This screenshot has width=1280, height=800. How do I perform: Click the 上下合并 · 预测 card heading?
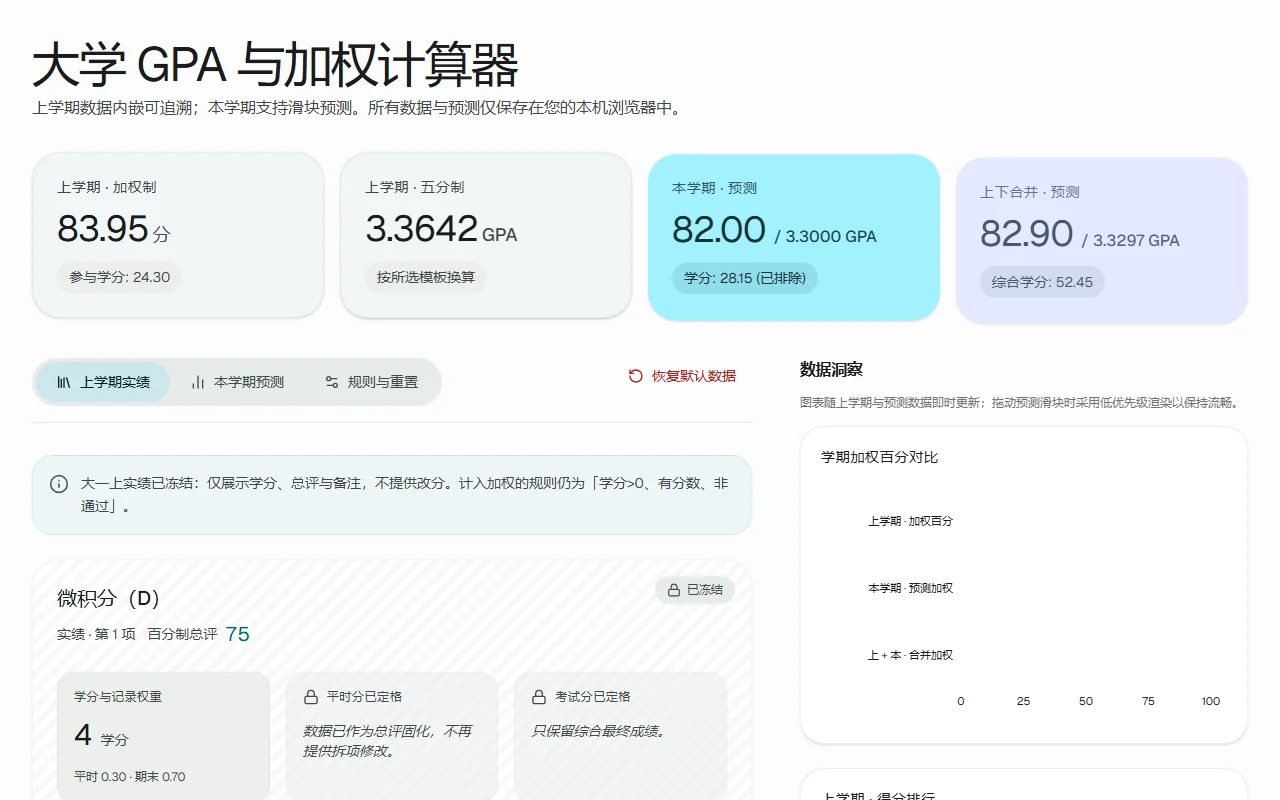pyautogui.click(x=1030, y=192)
